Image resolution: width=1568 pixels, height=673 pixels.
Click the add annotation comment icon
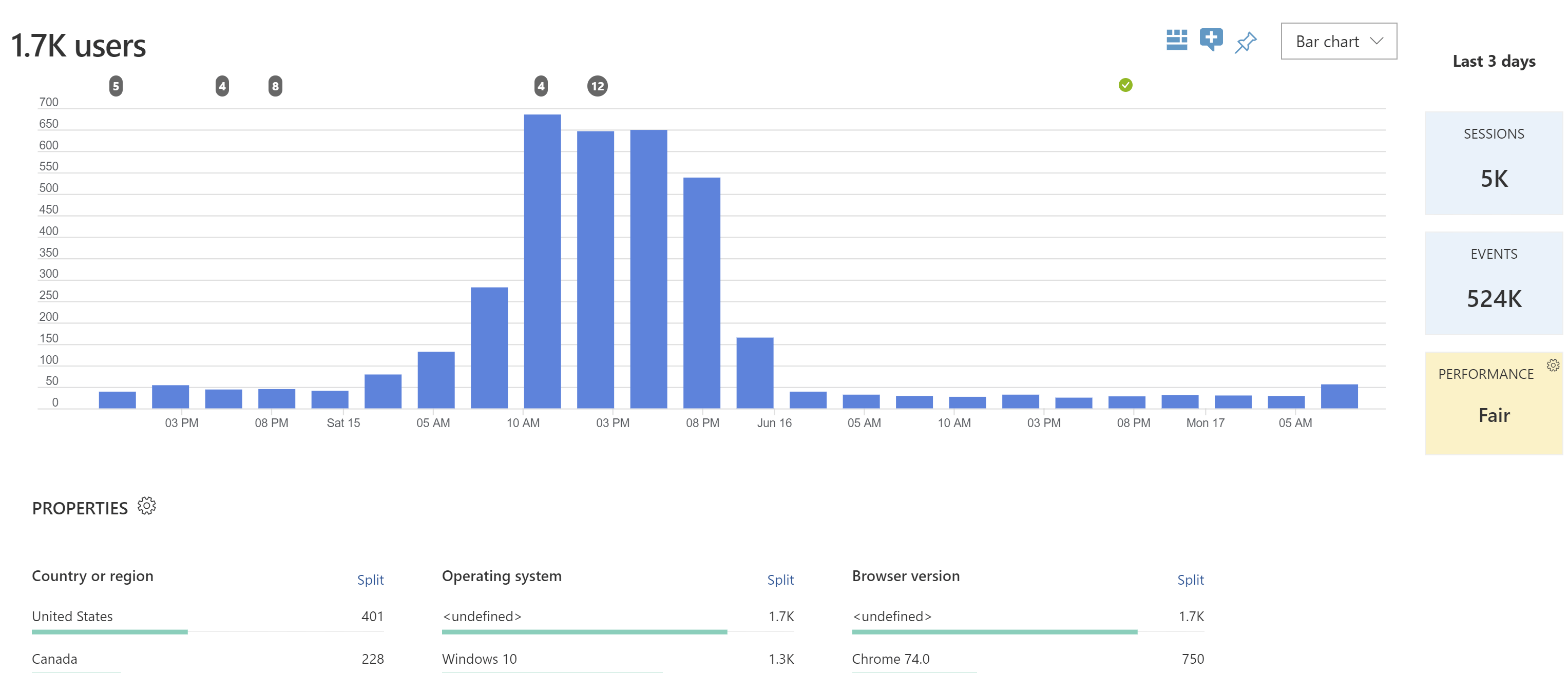tap(1211, 40)
